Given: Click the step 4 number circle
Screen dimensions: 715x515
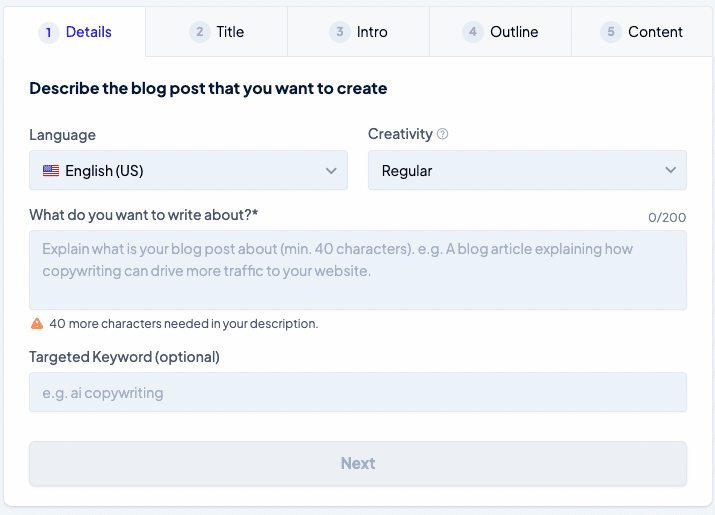Looking at the screenshot, I should (473, 32).
